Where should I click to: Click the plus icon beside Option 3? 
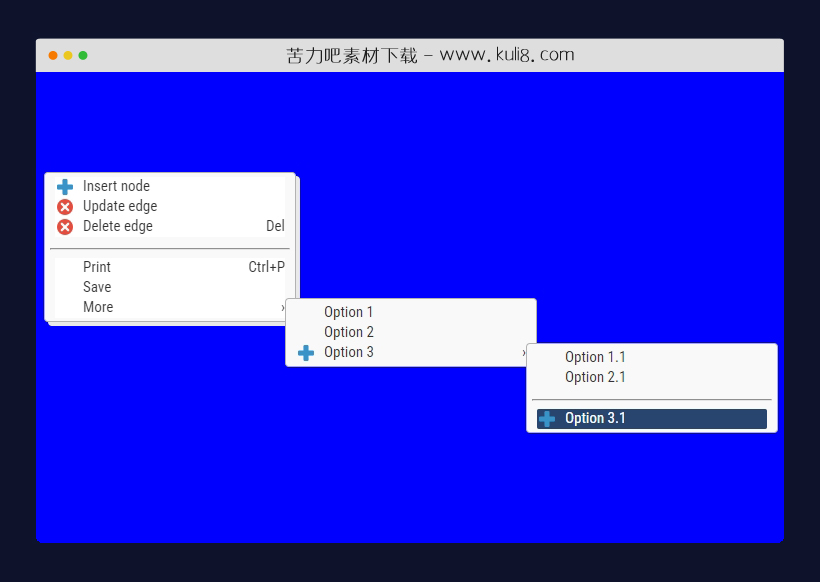tap(306, 353)
